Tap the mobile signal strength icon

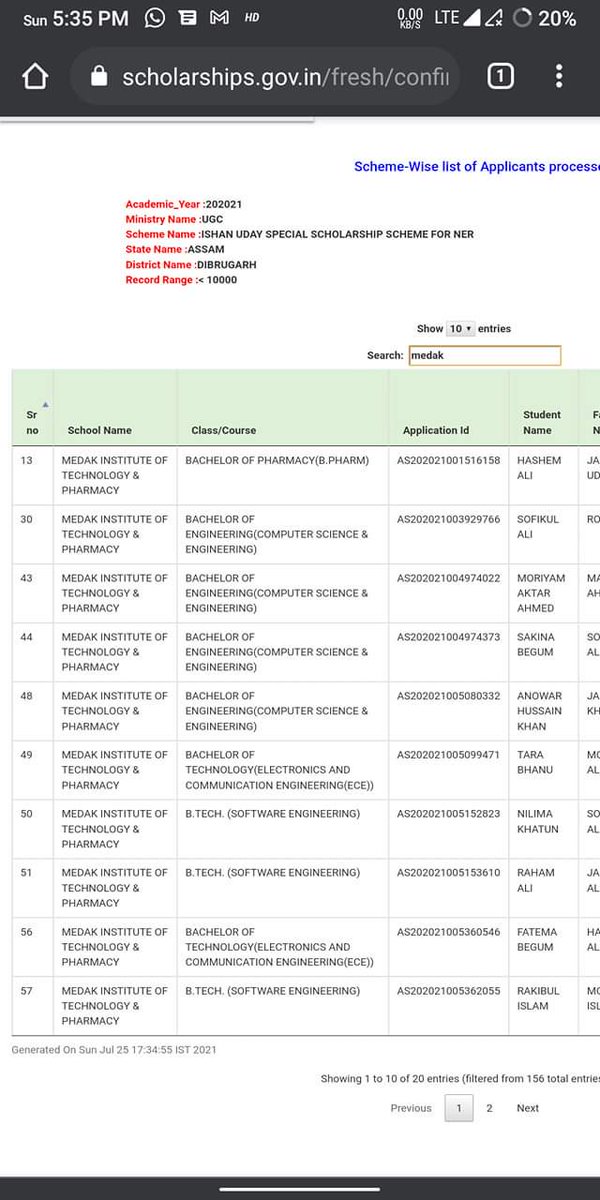474,18
